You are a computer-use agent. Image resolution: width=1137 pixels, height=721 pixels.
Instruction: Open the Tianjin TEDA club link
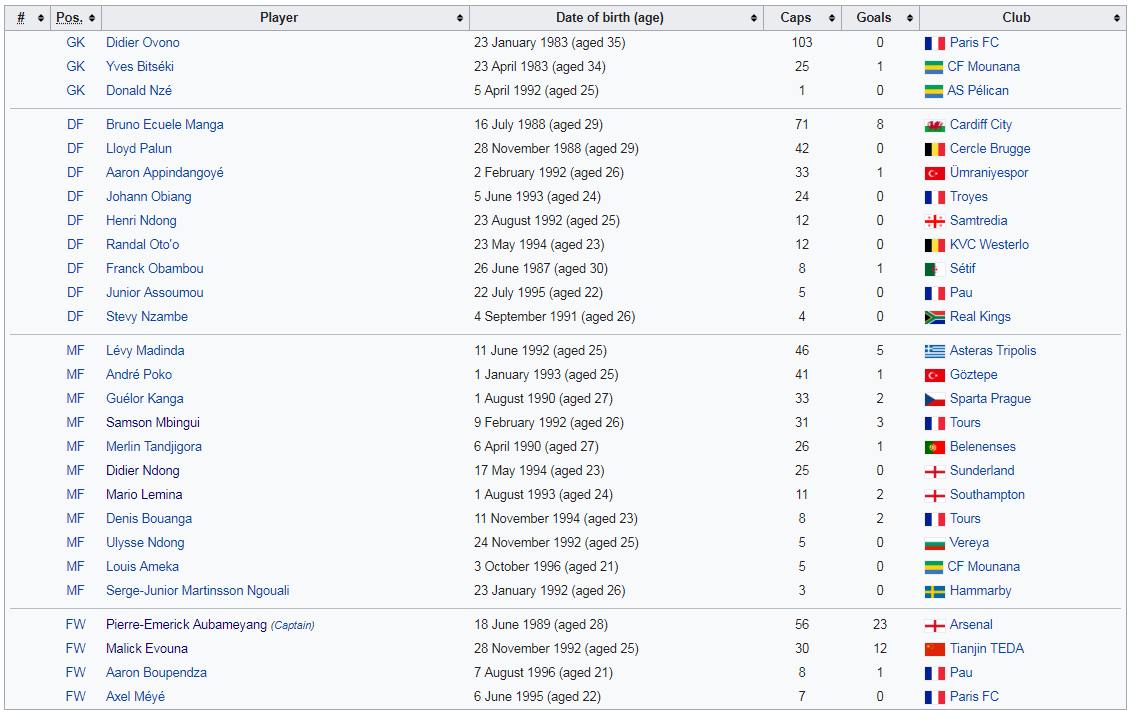coord(987,648)
